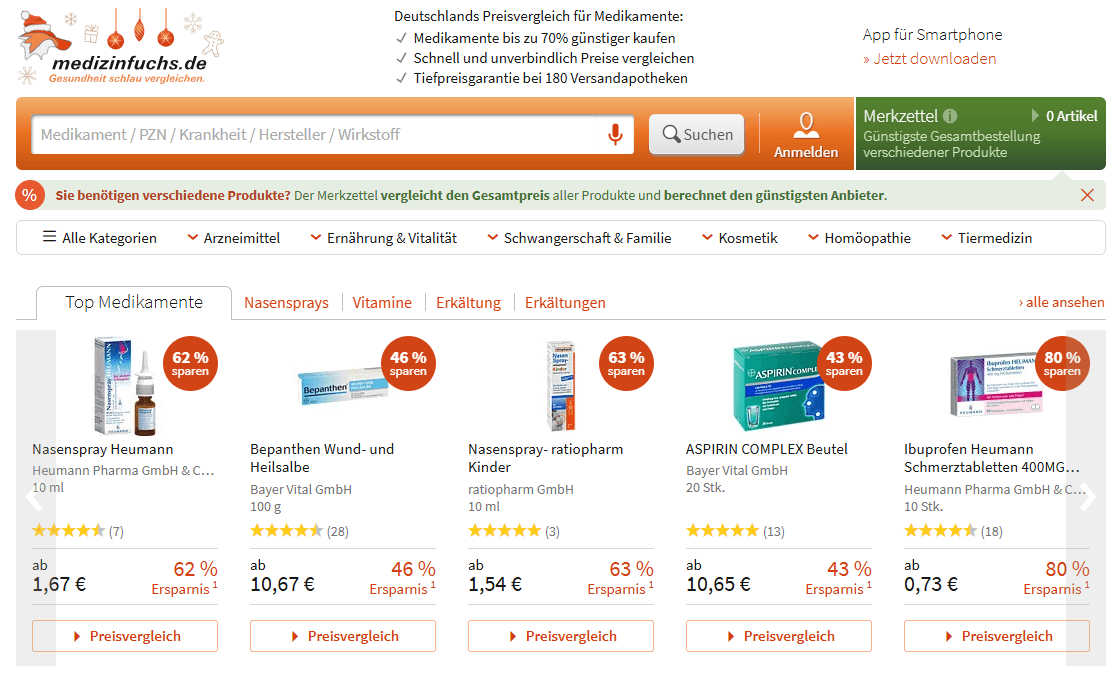Switch to the Vitamine tab

(382, 303)
